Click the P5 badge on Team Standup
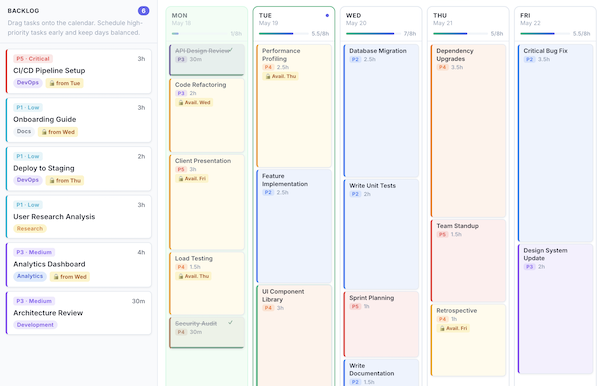This screenshot has height=386, width=600. click(x=442, y=235)
